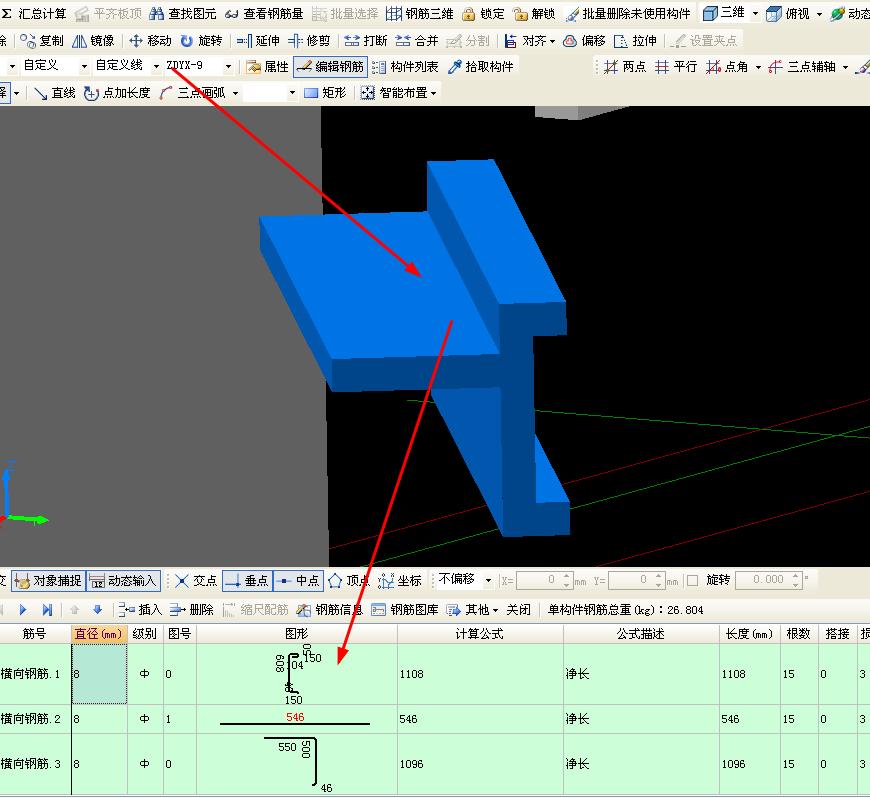
Task: Open 查找图元 find element tool
Action: tap(183, 14)
